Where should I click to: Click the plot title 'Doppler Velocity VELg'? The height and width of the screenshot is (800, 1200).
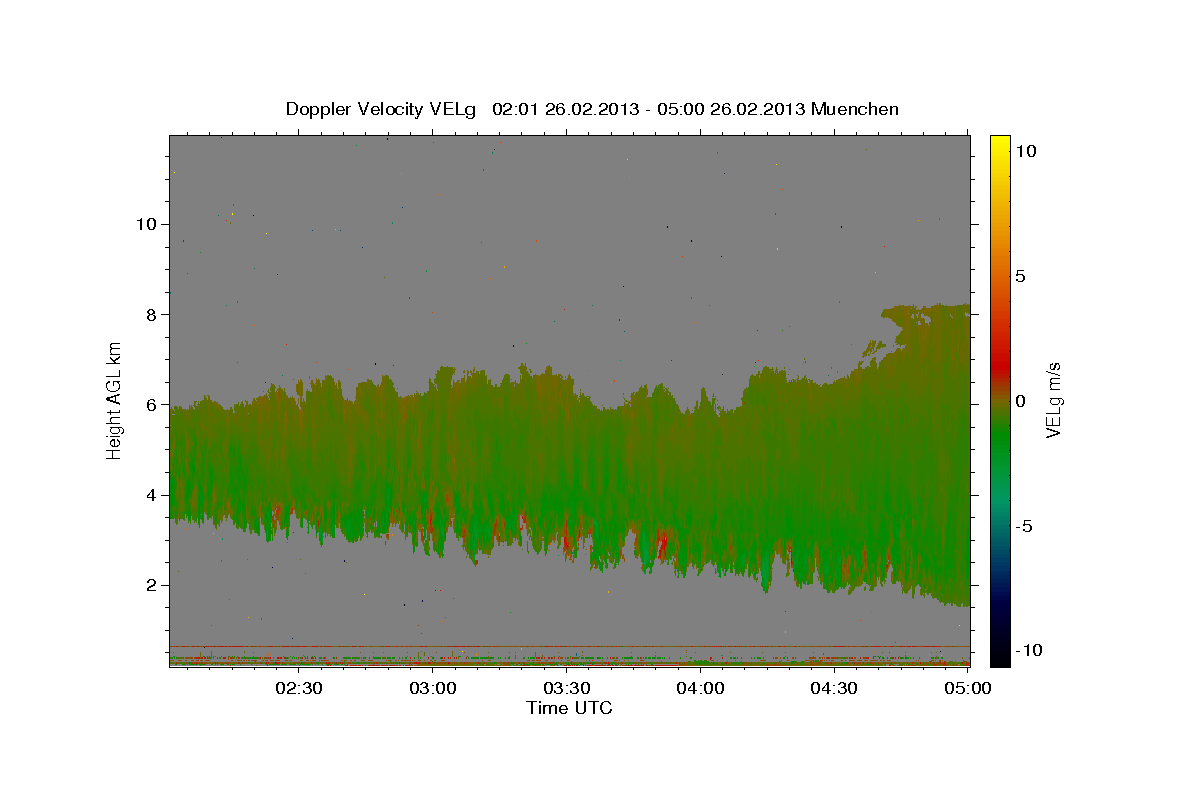[383, 109]
